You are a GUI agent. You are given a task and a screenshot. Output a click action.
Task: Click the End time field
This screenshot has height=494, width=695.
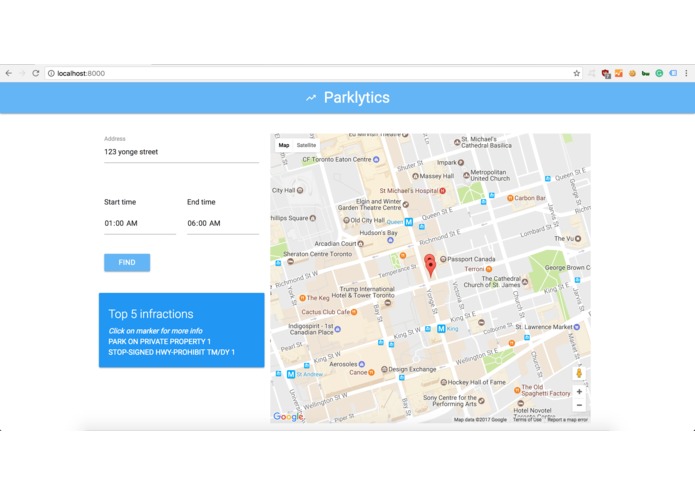[x=223, y=223]
